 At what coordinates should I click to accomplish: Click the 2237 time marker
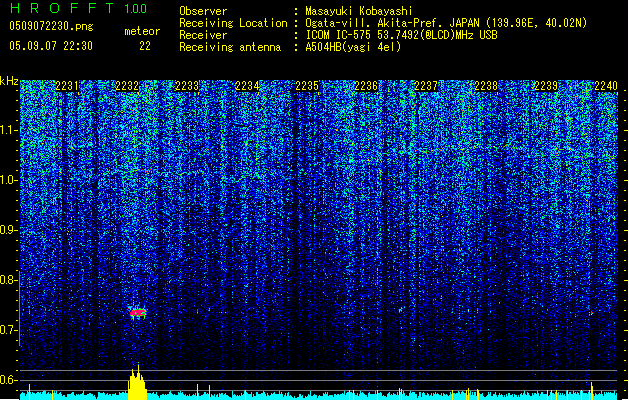click(x=426, y=86)
